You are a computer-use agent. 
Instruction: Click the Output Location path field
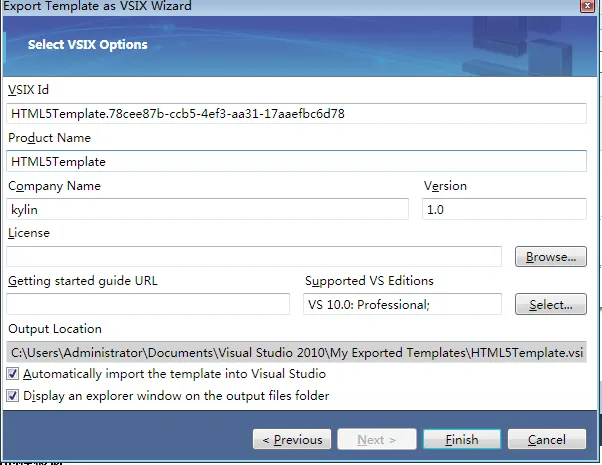coord(296,352)
